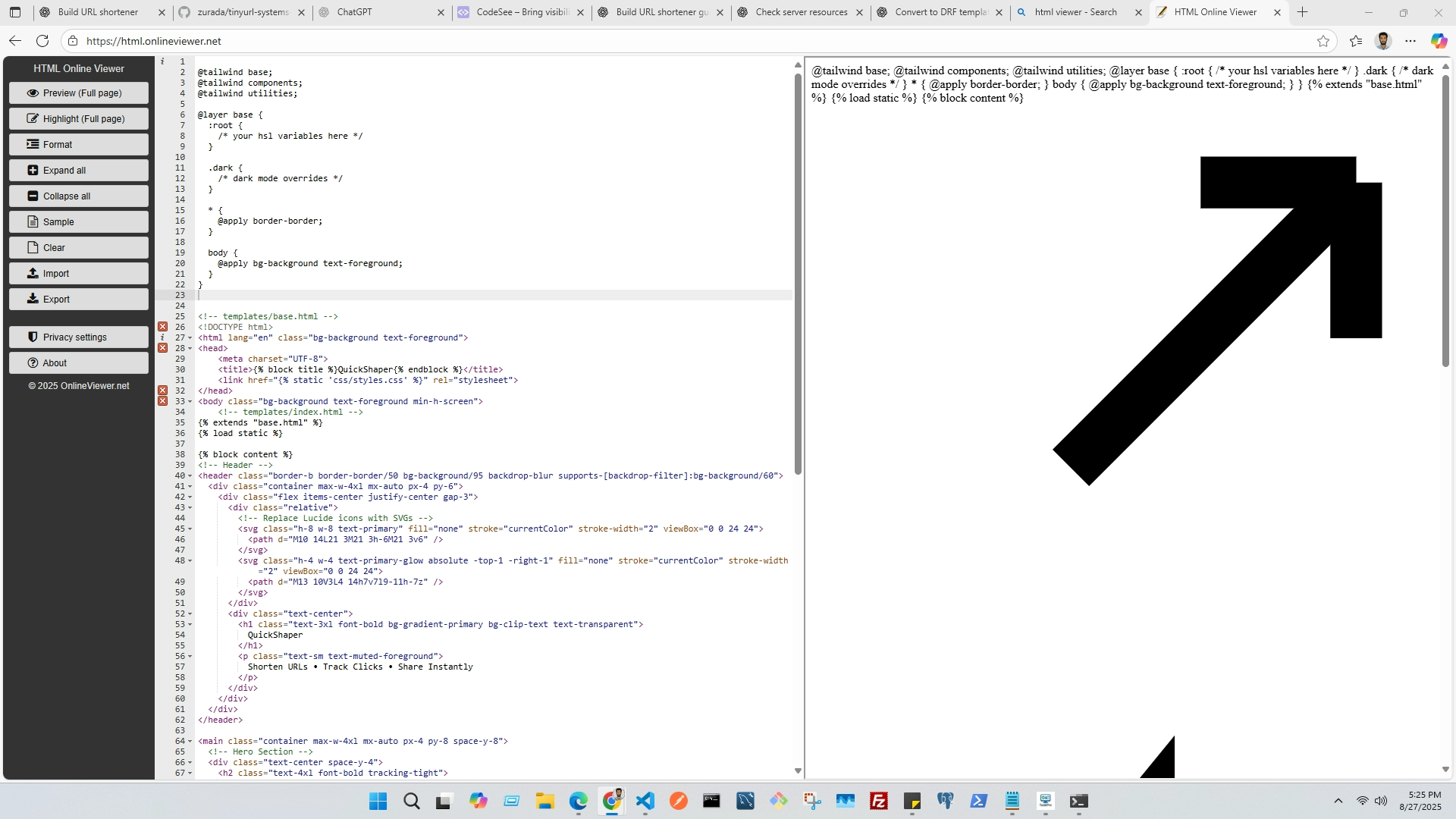
Task: Click the Export download icon
Action: pos(33,300)
